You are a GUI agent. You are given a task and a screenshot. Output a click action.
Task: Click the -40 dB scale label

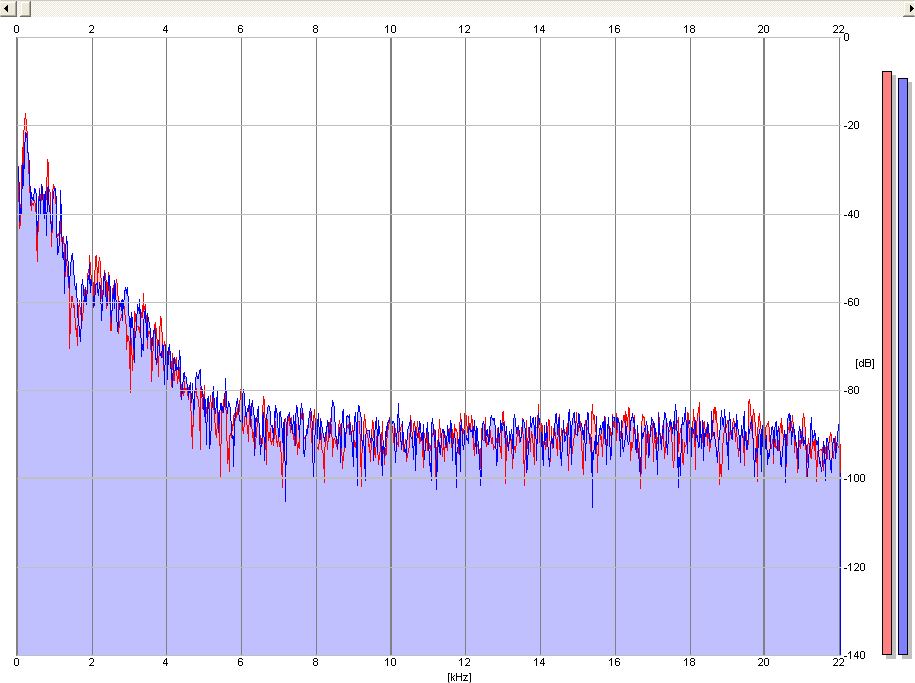[x=852, y=214]
